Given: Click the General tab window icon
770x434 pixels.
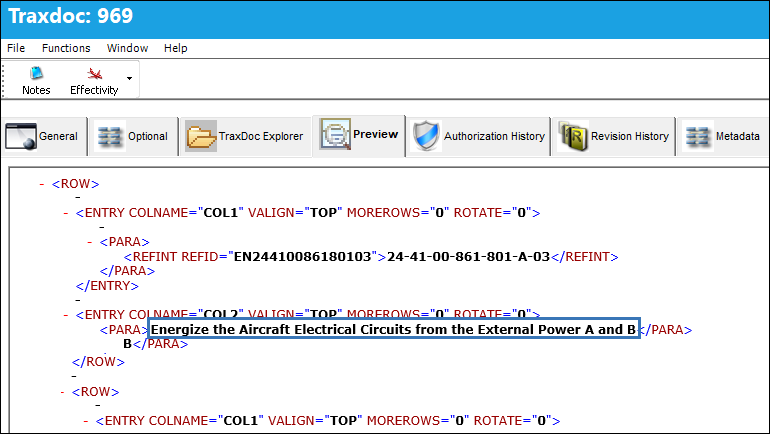Looking at the screenshot, I should 21,136.
